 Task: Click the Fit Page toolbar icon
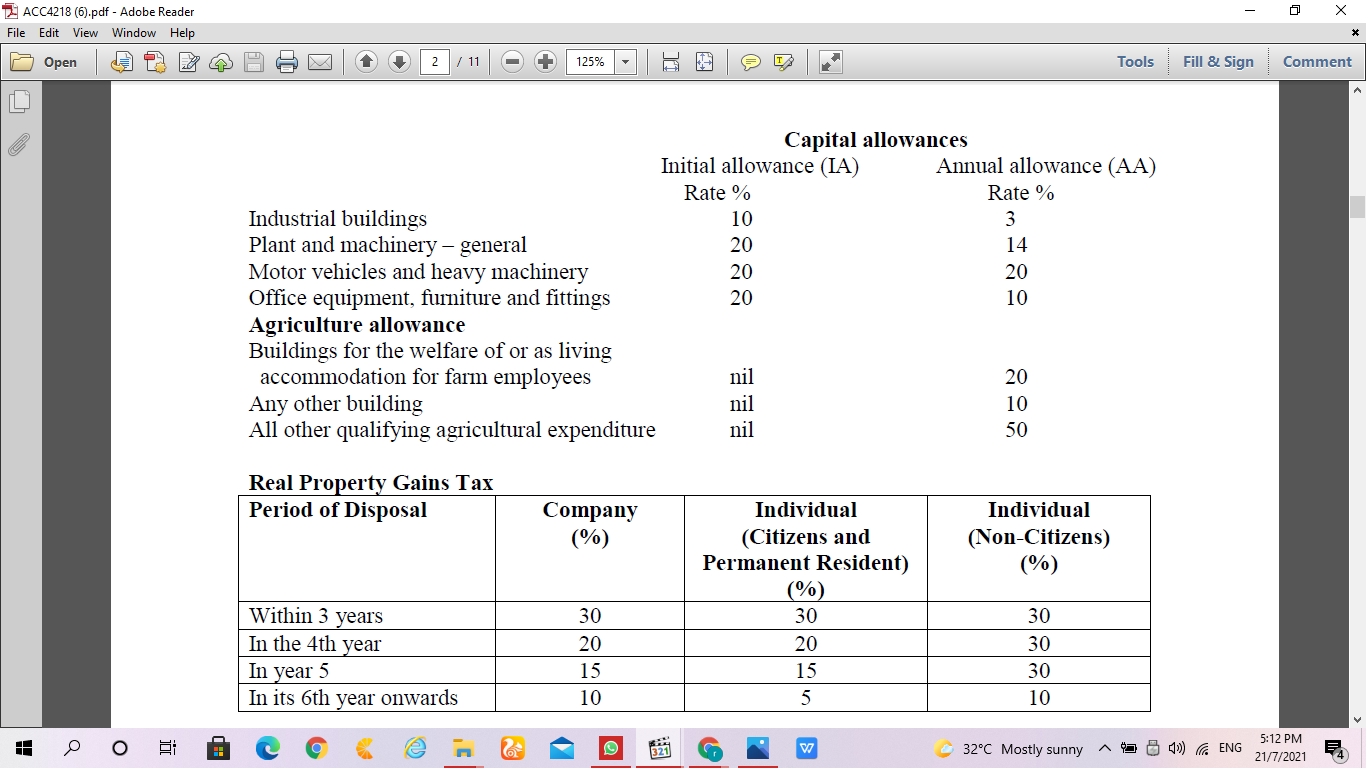coord(706,62)
